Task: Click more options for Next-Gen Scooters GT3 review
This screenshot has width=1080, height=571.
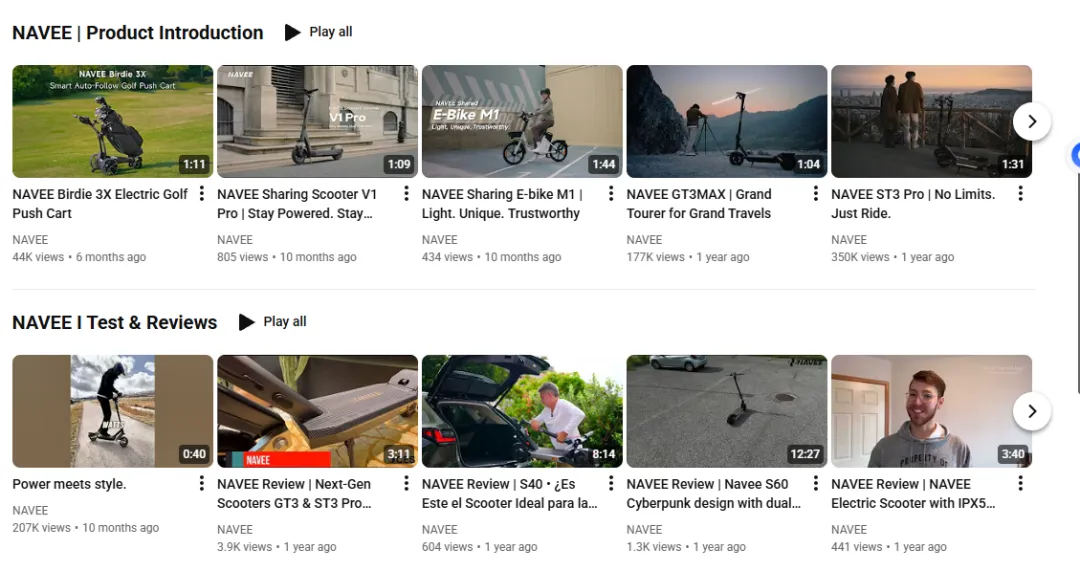Action: click(x=406, y=484)
